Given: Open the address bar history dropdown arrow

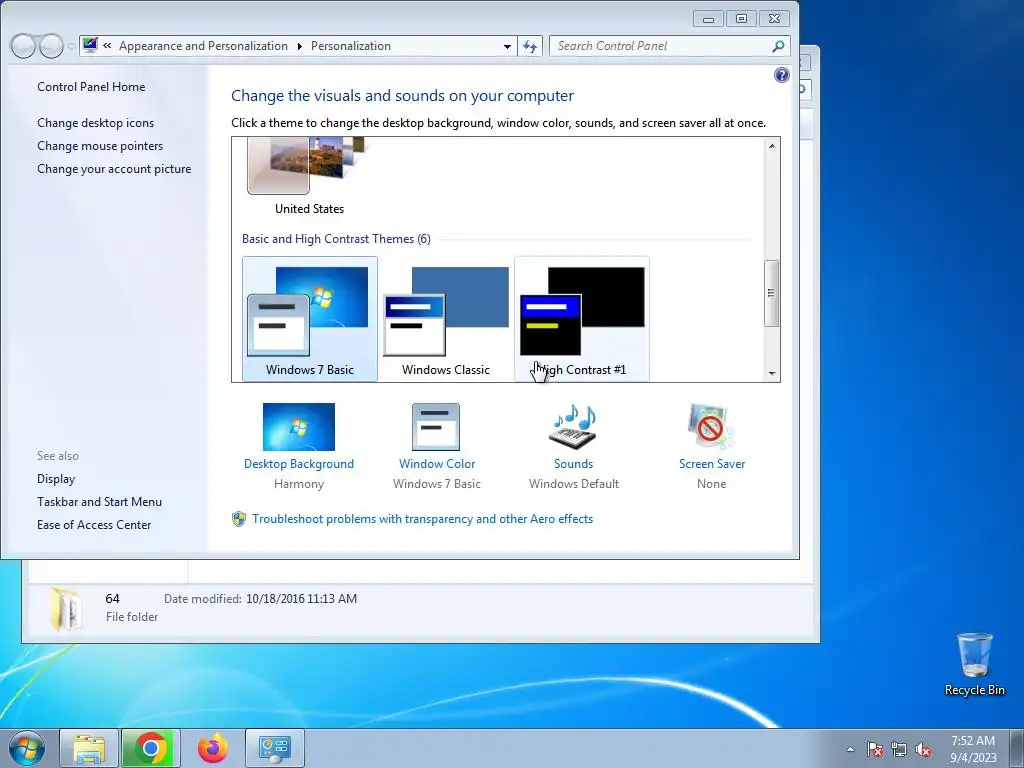Looking at the screenshot, I should click(x=507, y=46).
